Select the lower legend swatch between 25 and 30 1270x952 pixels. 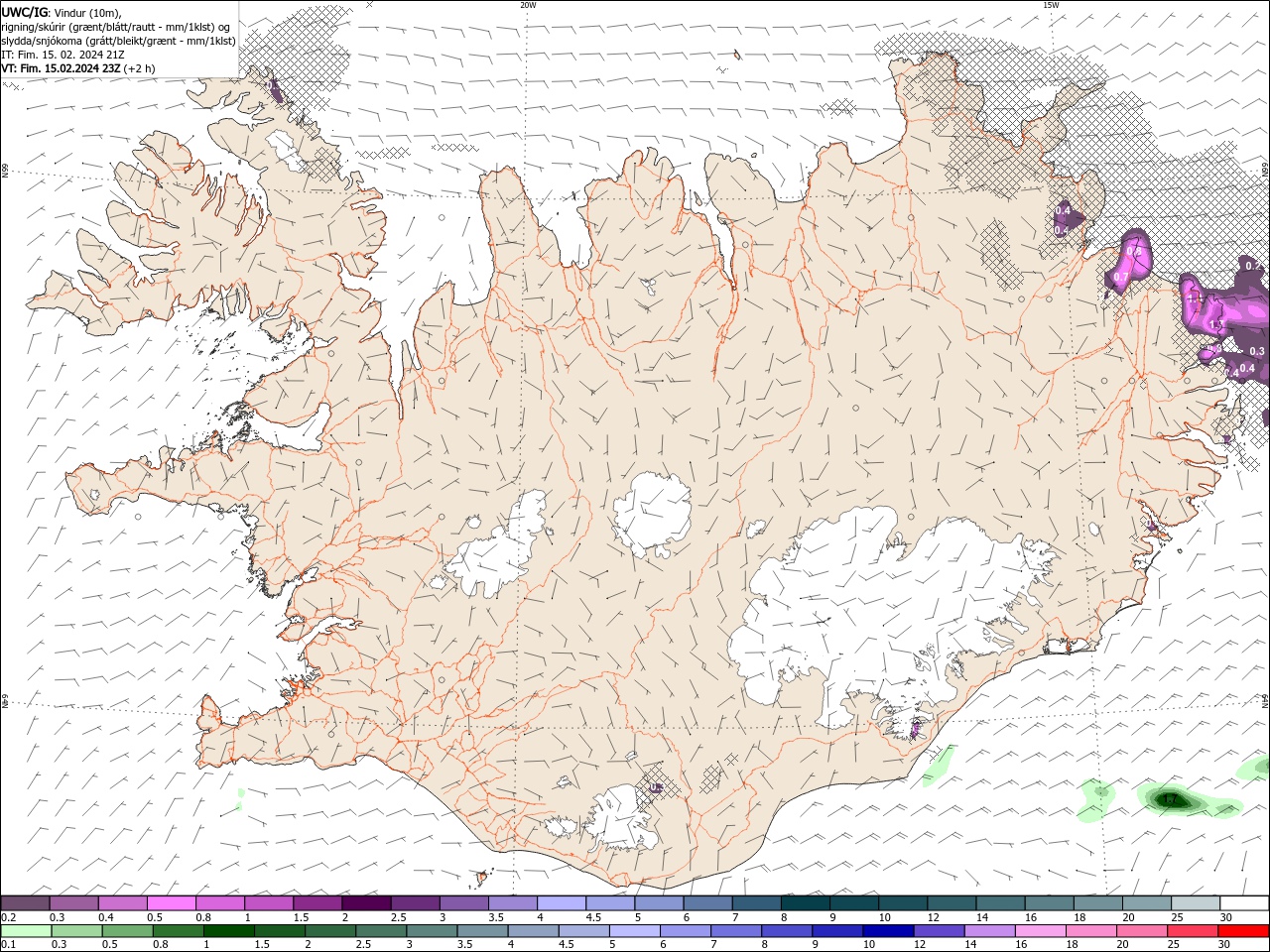pos(1192,931)
